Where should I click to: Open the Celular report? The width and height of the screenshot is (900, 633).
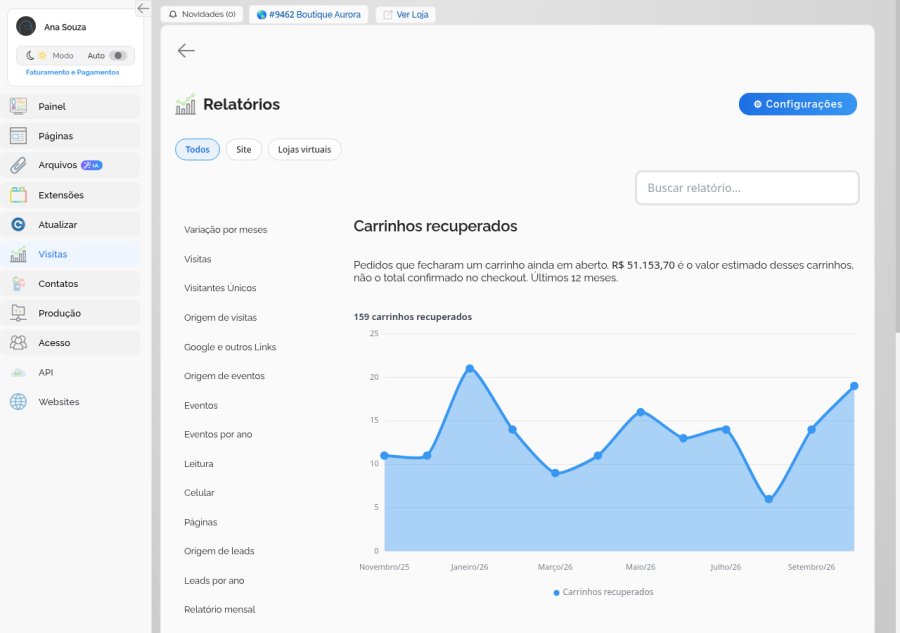(199, 492)
